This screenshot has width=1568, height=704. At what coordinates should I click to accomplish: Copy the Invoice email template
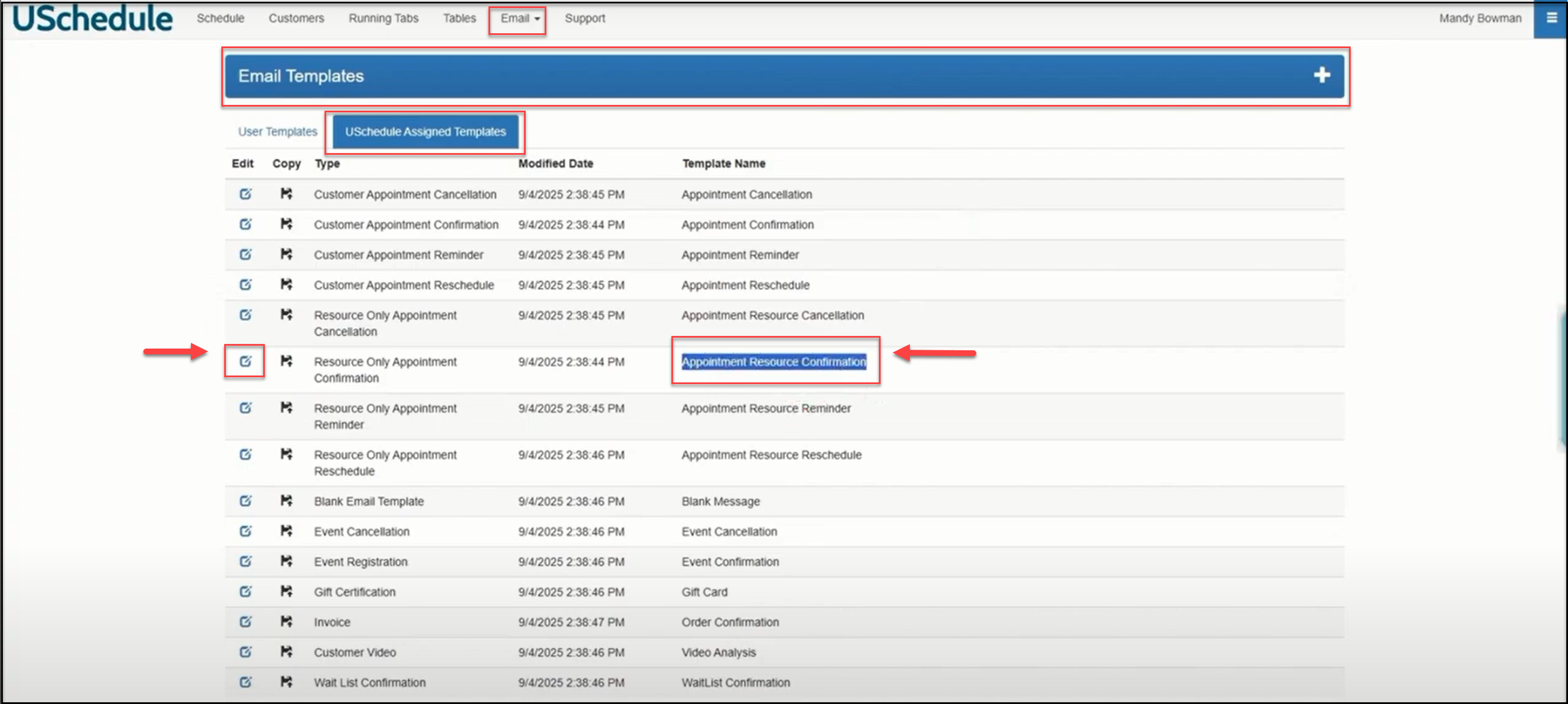(286, 621)
